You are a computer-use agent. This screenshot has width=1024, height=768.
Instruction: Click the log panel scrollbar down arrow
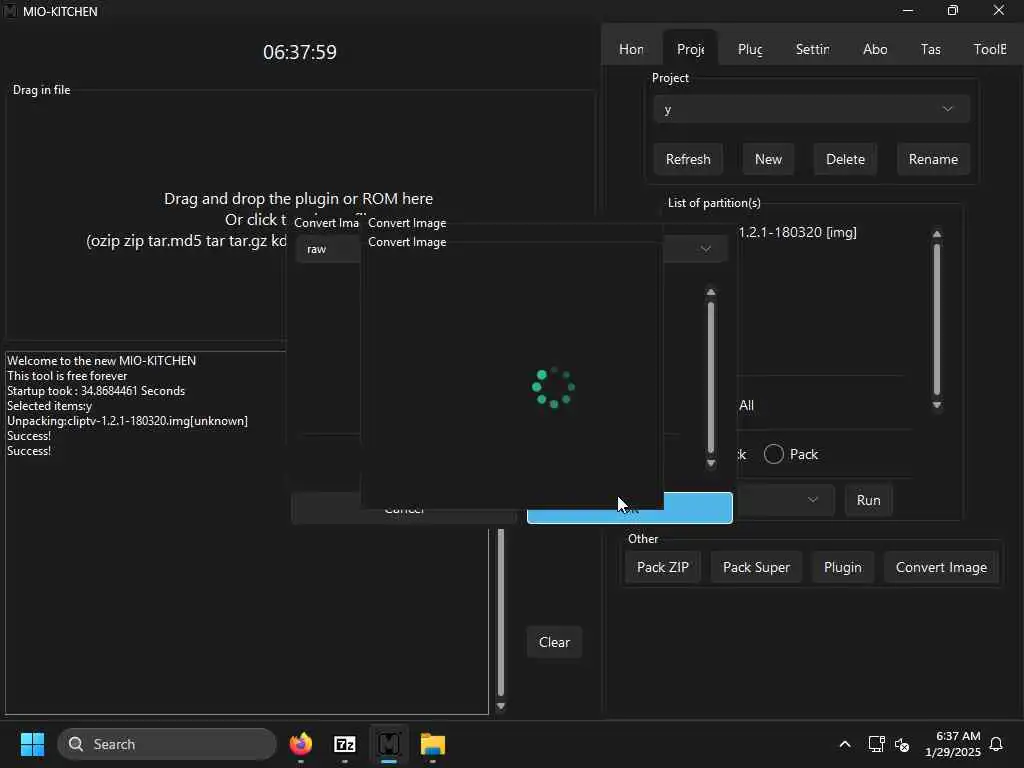(501, 706)
